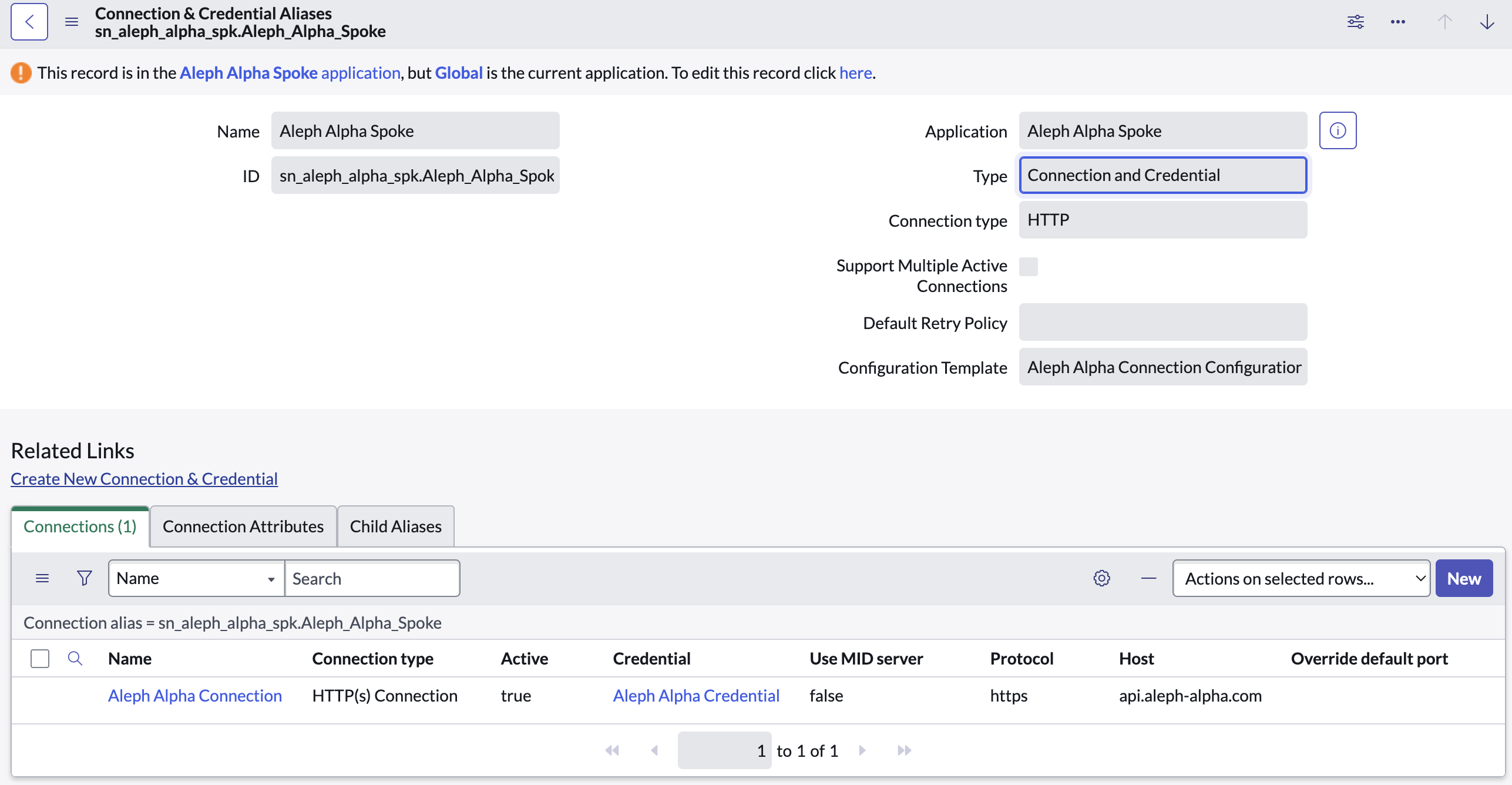The image size is (1512, 785).
Task: Go to previous record with up arrow
Action: (x=1445, y=22)
